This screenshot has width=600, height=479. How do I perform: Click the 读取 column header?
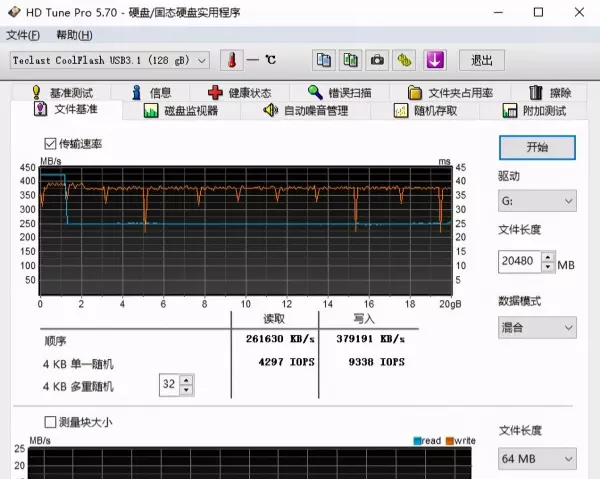coord(274,319)
